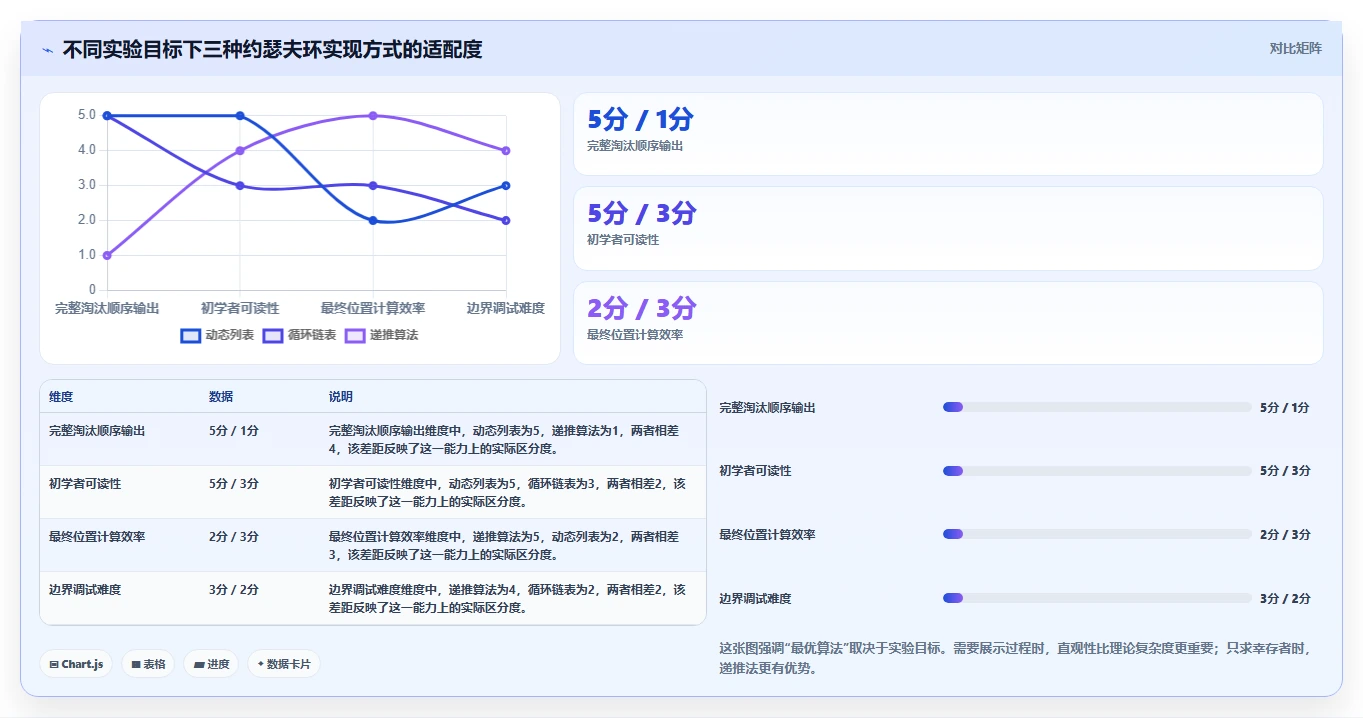Click the 循环链表 data point at 初学者可读性
1363x718 pixels.
point(240,185)
